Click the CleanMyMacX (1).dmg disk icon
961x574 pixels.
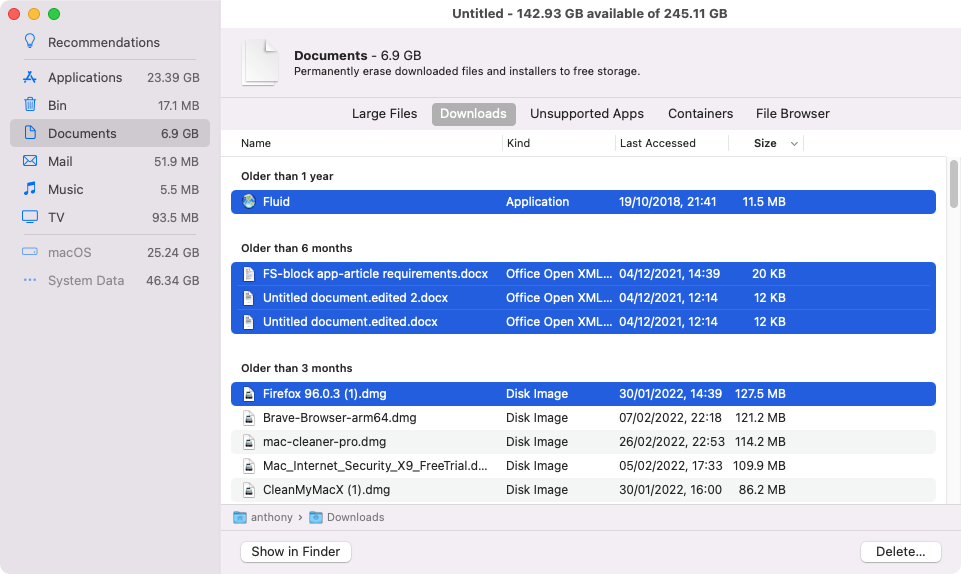248,489
